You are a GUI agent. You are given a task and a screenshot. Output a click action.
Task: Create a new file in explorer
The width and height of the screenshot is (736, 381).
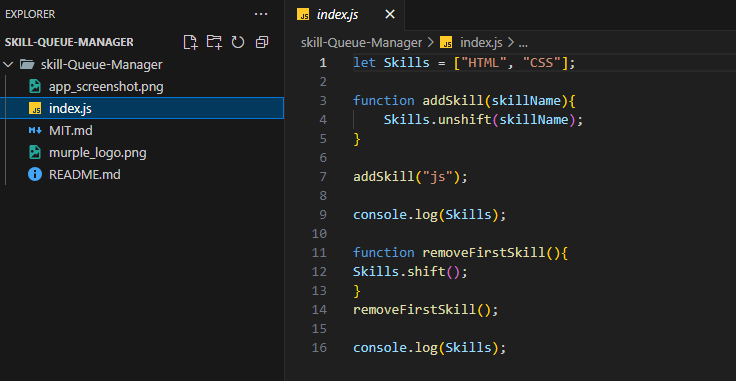click(x=190, y=42)
